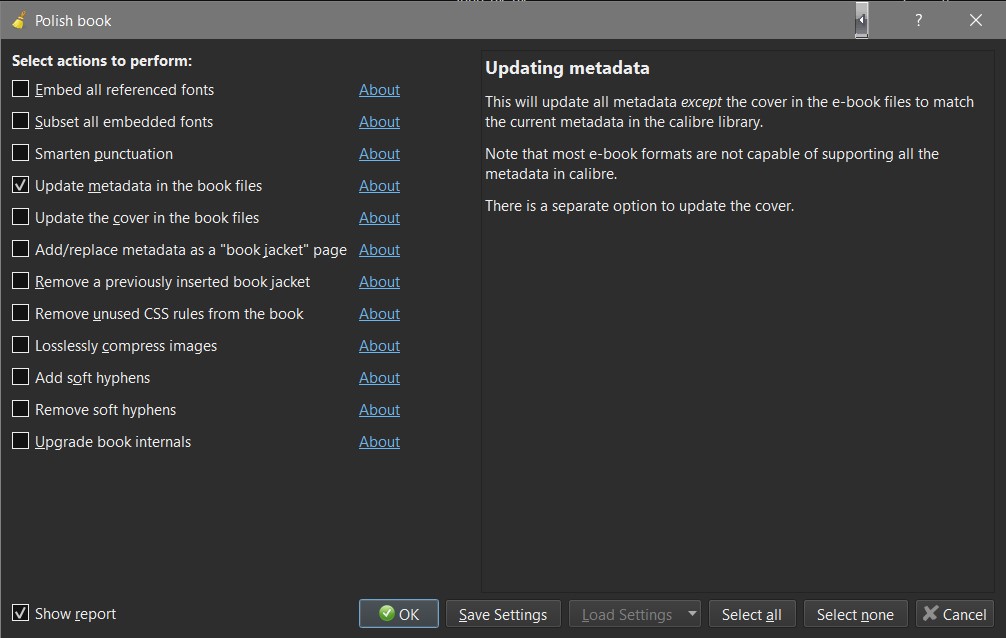Viewport: 1006px width, 638px height.
Task: Click the question mark help button
Action: coord(918,20)
